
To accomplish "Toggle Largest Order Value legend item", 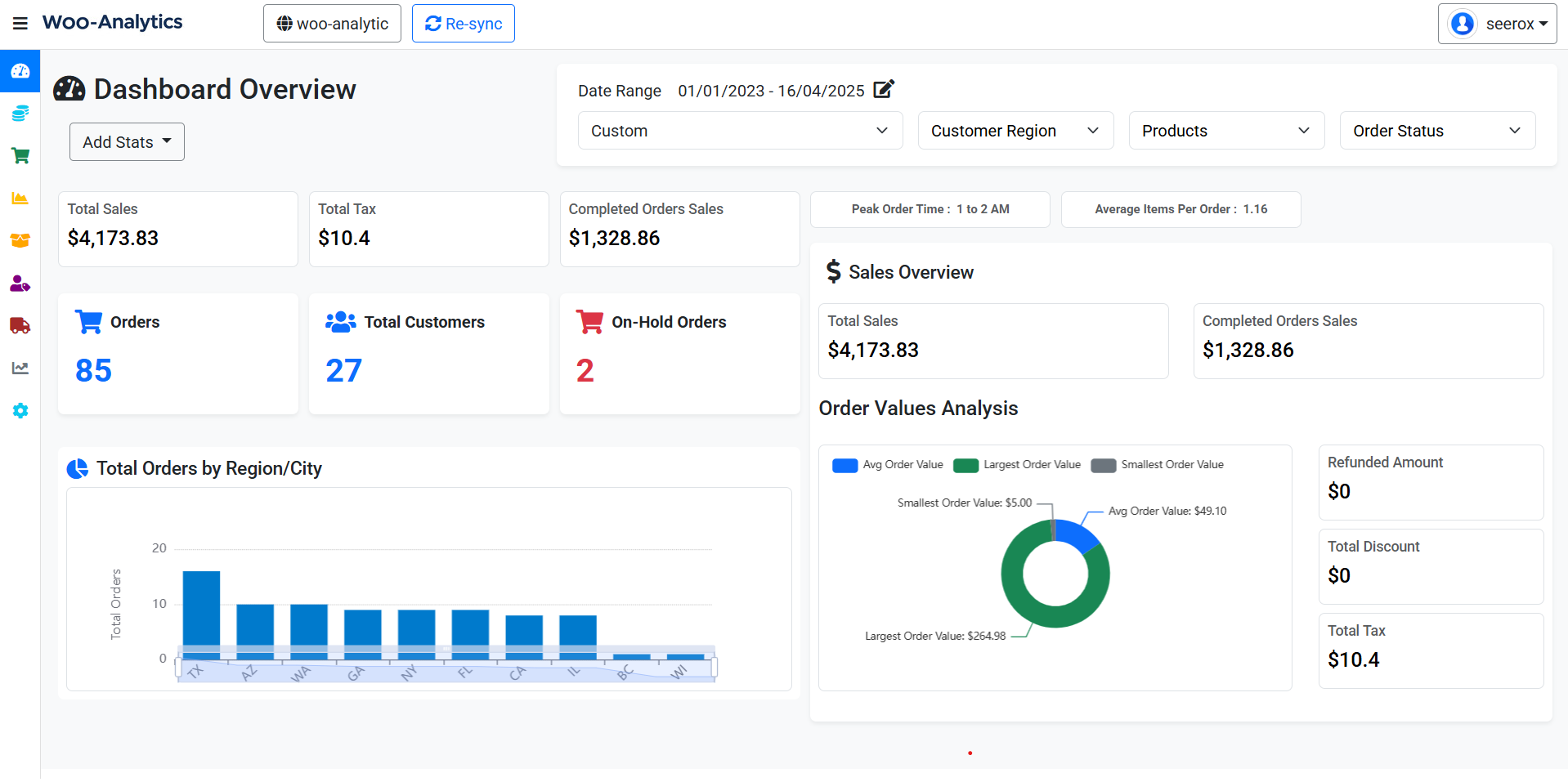I will click(1017, 465).
